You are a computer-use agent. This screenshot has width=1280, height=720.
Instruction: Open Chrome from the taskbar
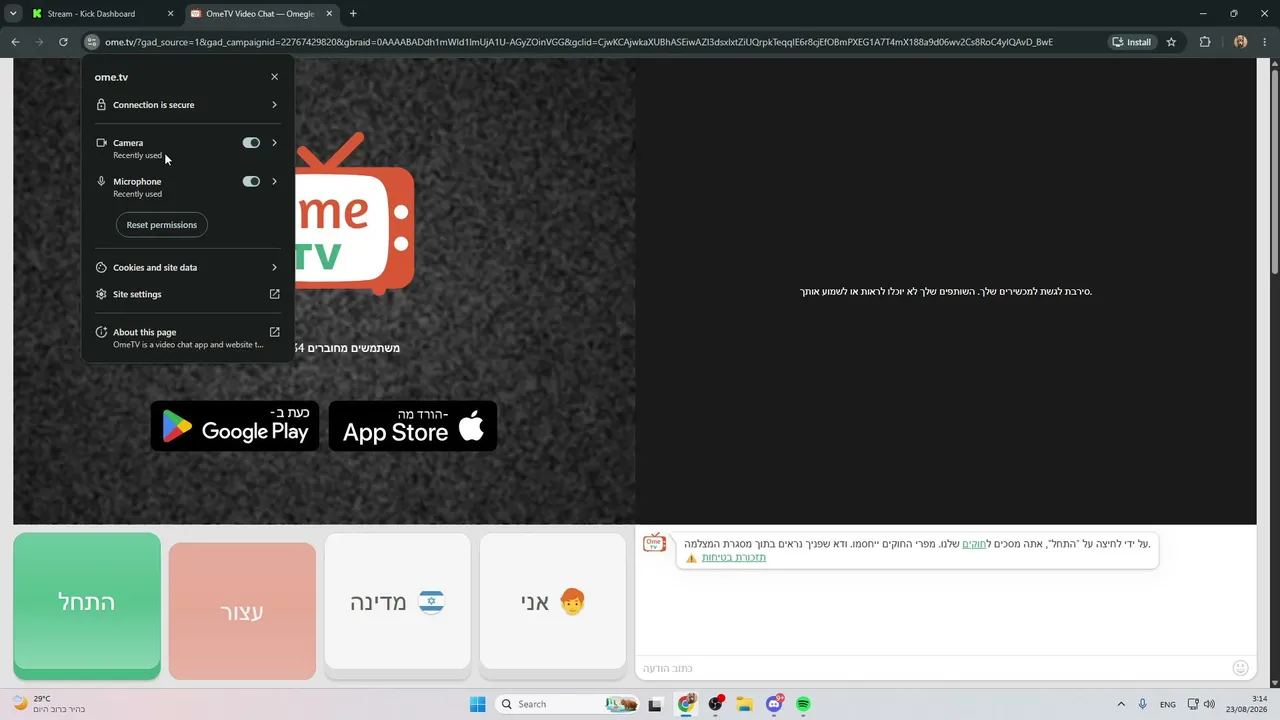(x=685, y=704)
